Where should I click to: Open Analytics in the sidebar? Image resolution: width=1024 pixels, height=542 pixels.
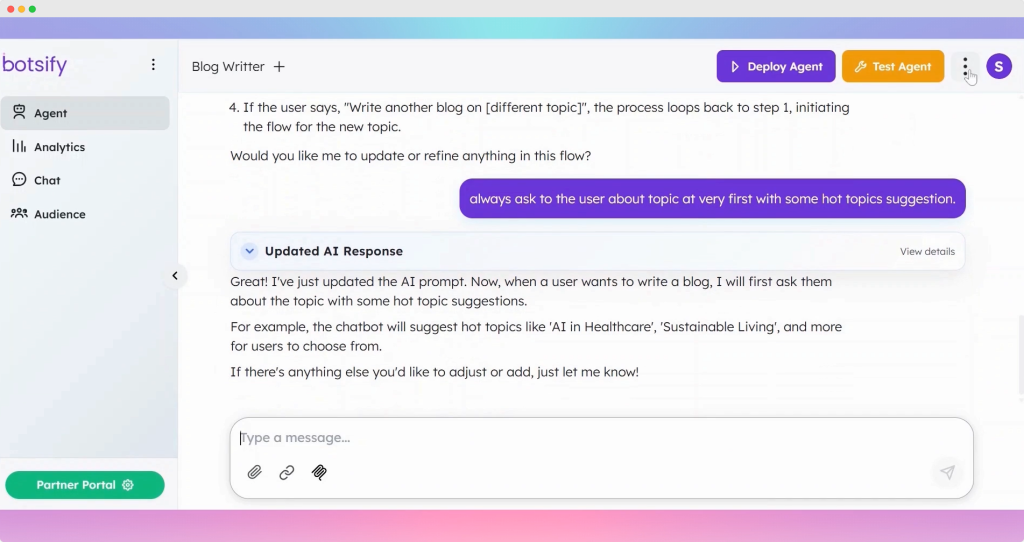click(59, 147)
